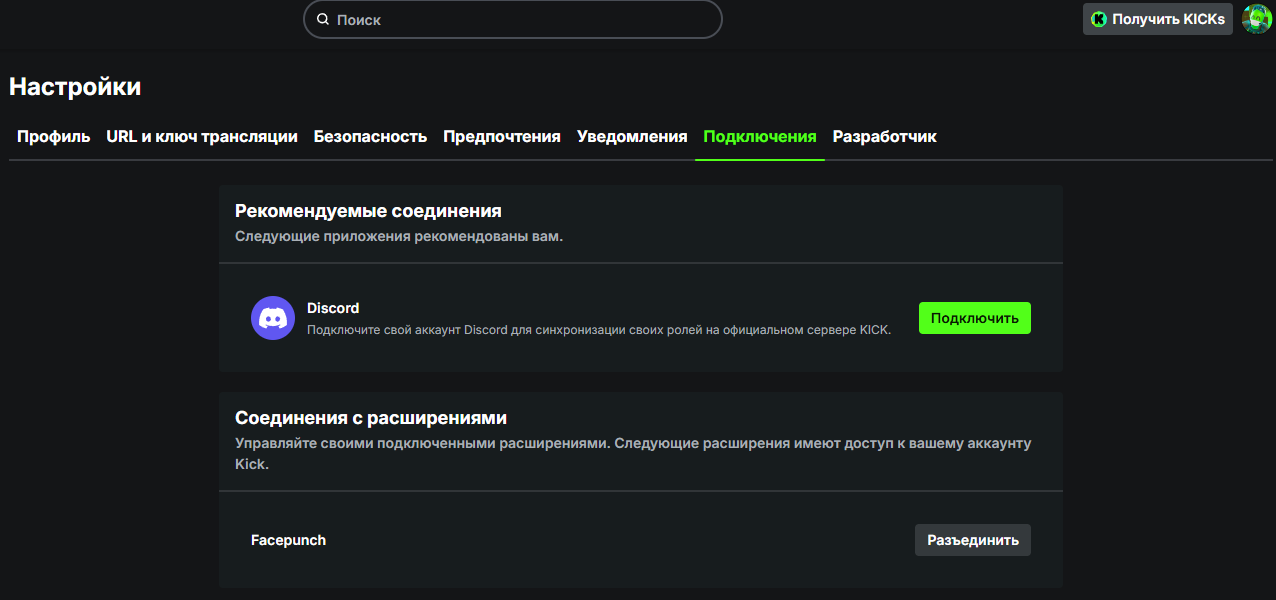The height and width of the screenshot is (600, 1276).
Task: Go to the Предпочтения tab
Action: coord(502,137)
